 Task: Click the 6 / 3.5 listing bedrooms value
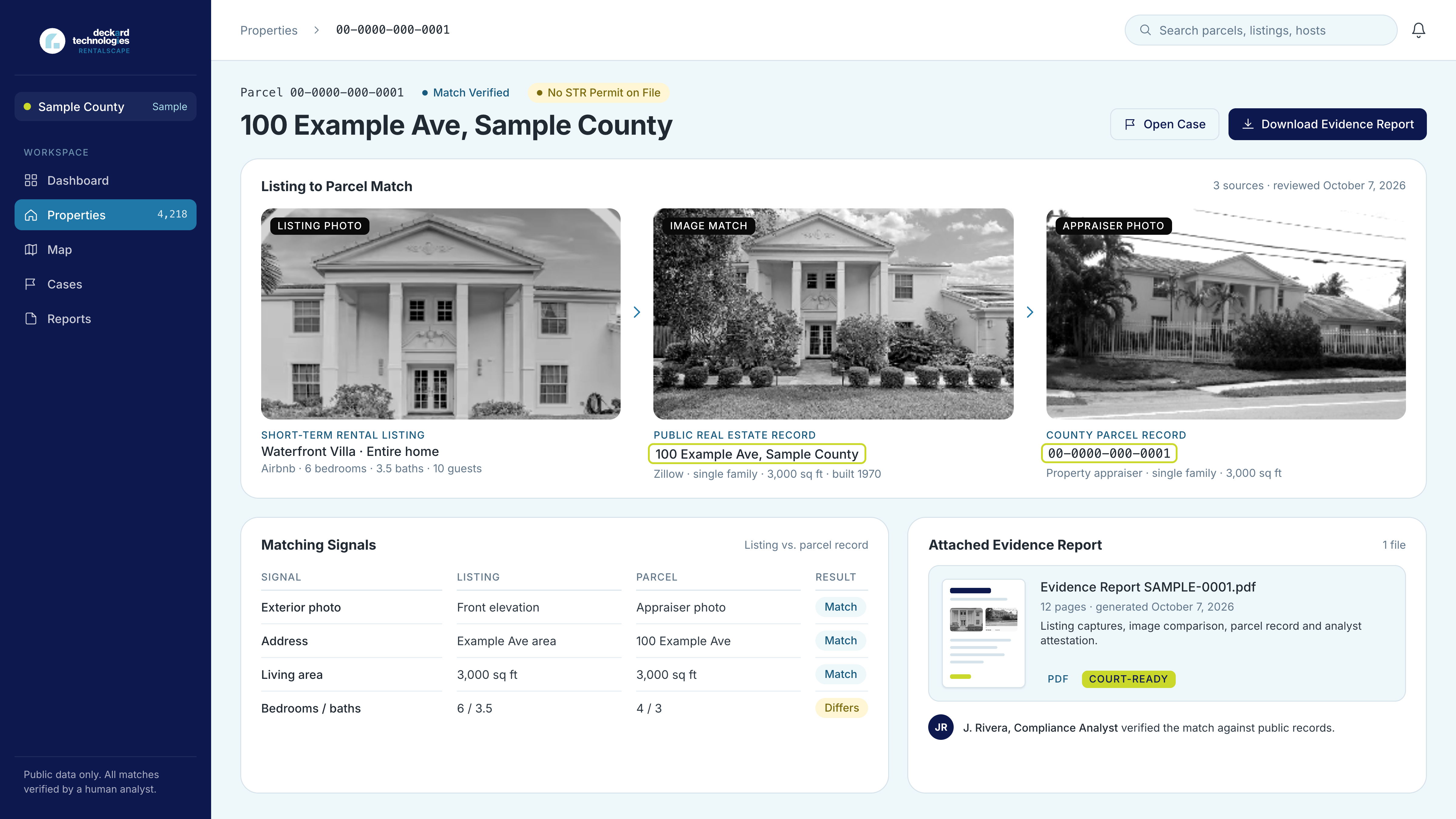[474, 708]
